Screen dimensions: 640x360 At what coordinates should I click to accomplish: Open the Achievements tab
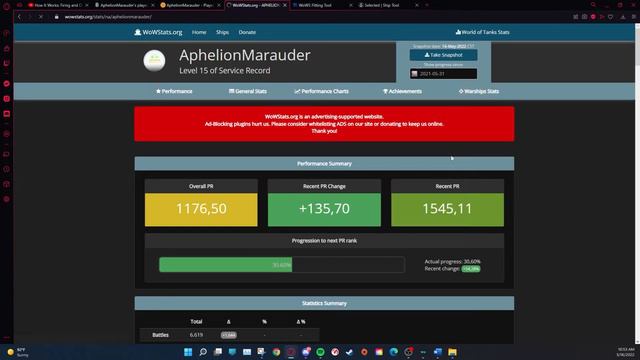click(402, 91)
